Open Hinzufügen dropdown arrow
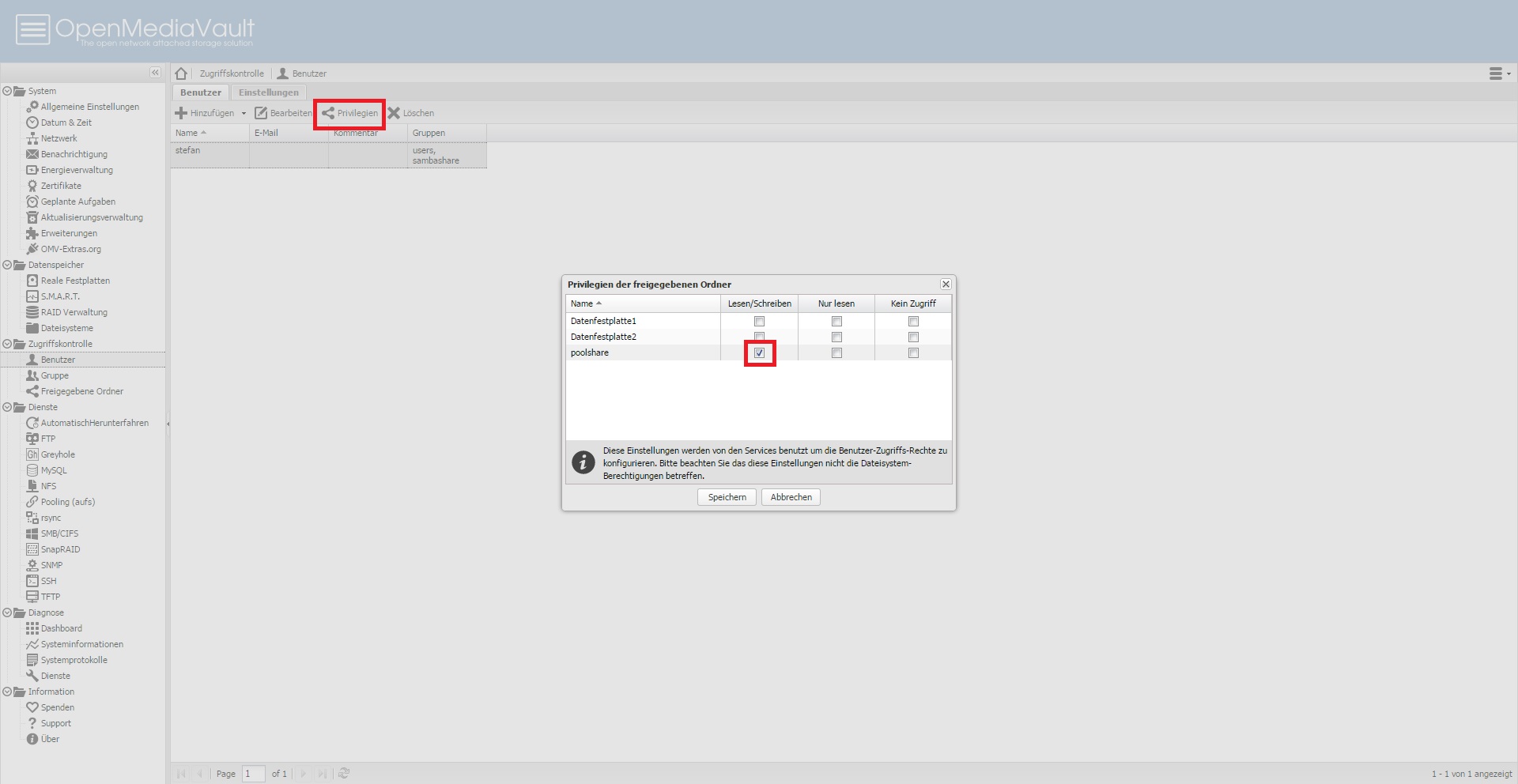Screen dimensions: 1518x784 coord(244,113)
